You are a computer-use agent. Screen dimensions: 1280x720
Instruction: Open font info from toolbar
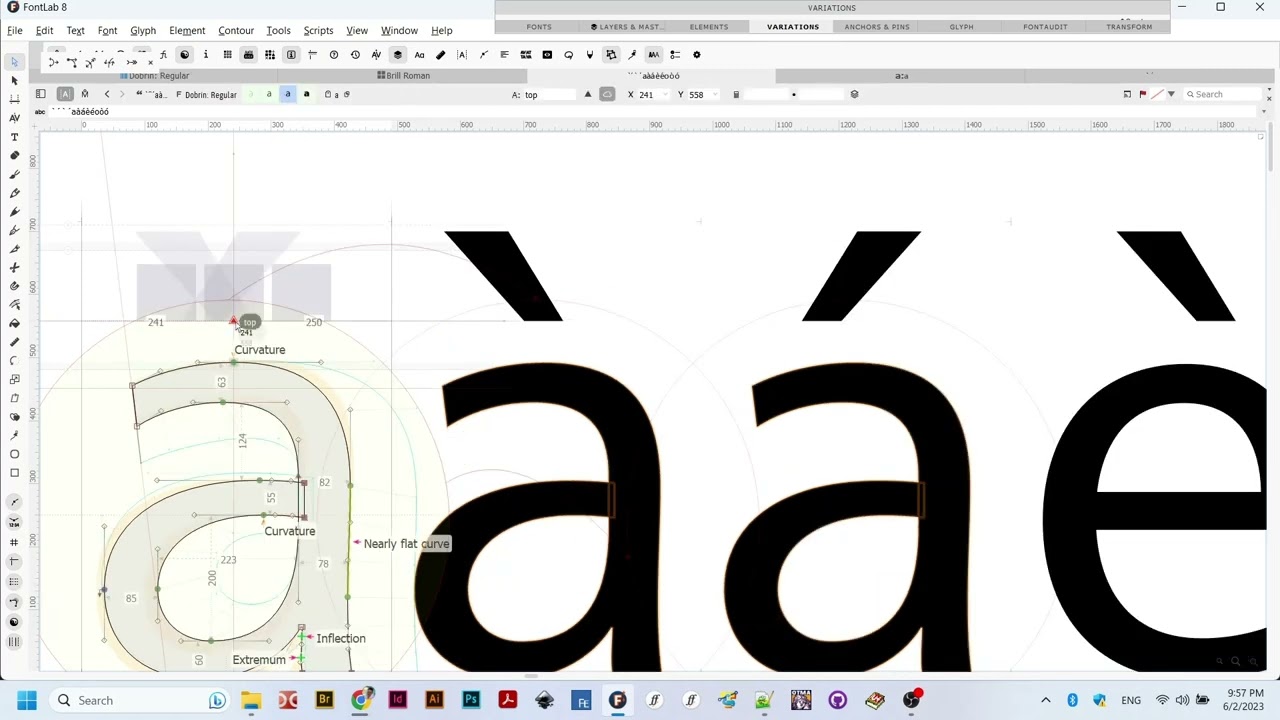pos(205,55)
